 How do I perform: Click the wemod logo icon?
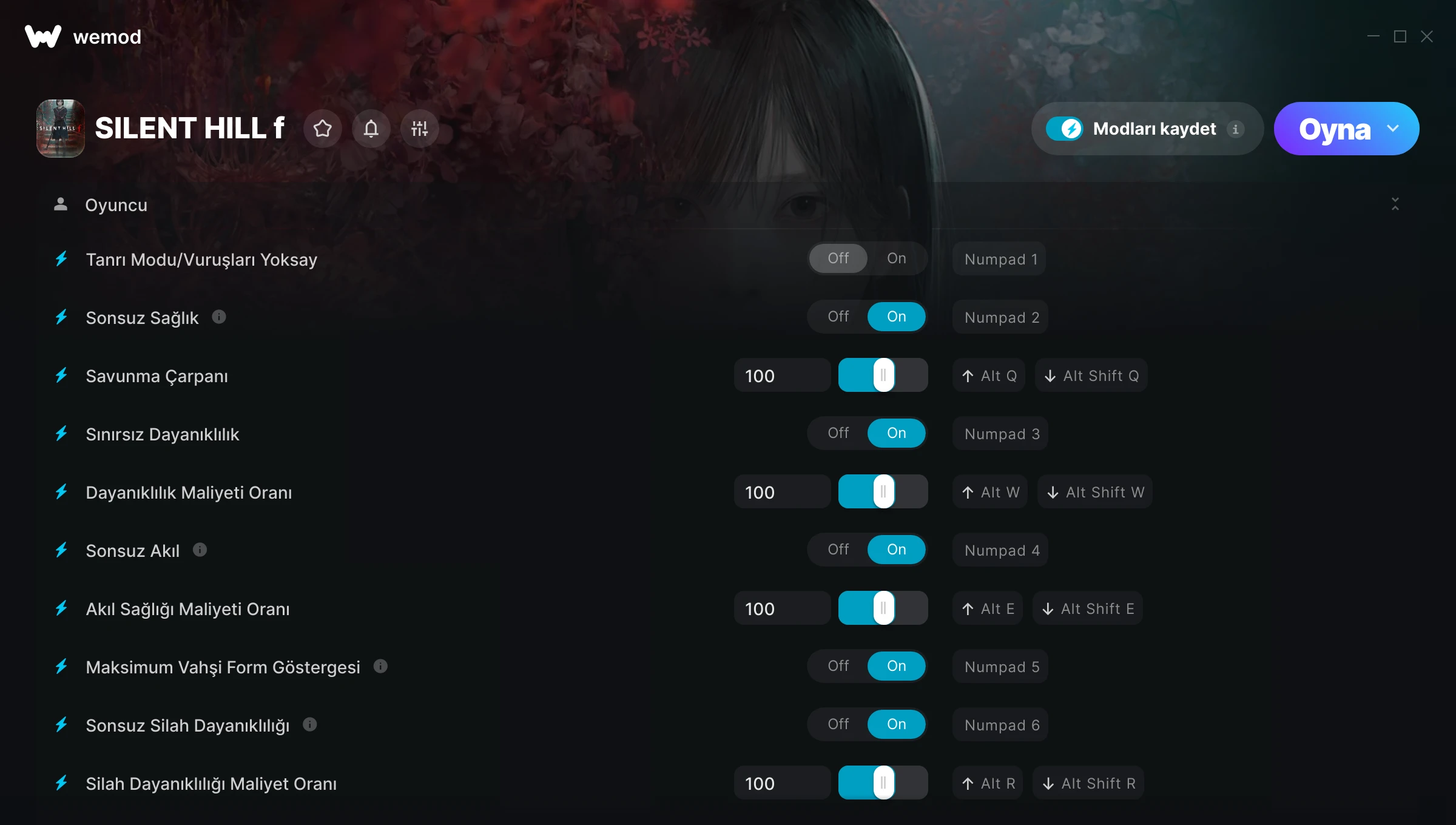42,36
